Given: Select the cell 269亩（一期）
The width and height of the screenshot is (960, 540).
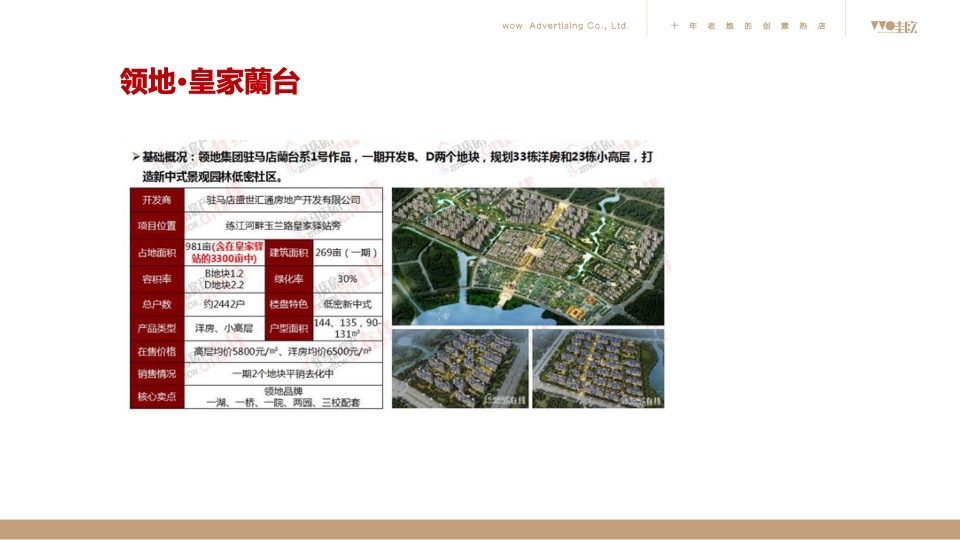Looking at the screenshot, I should point(347,252).
